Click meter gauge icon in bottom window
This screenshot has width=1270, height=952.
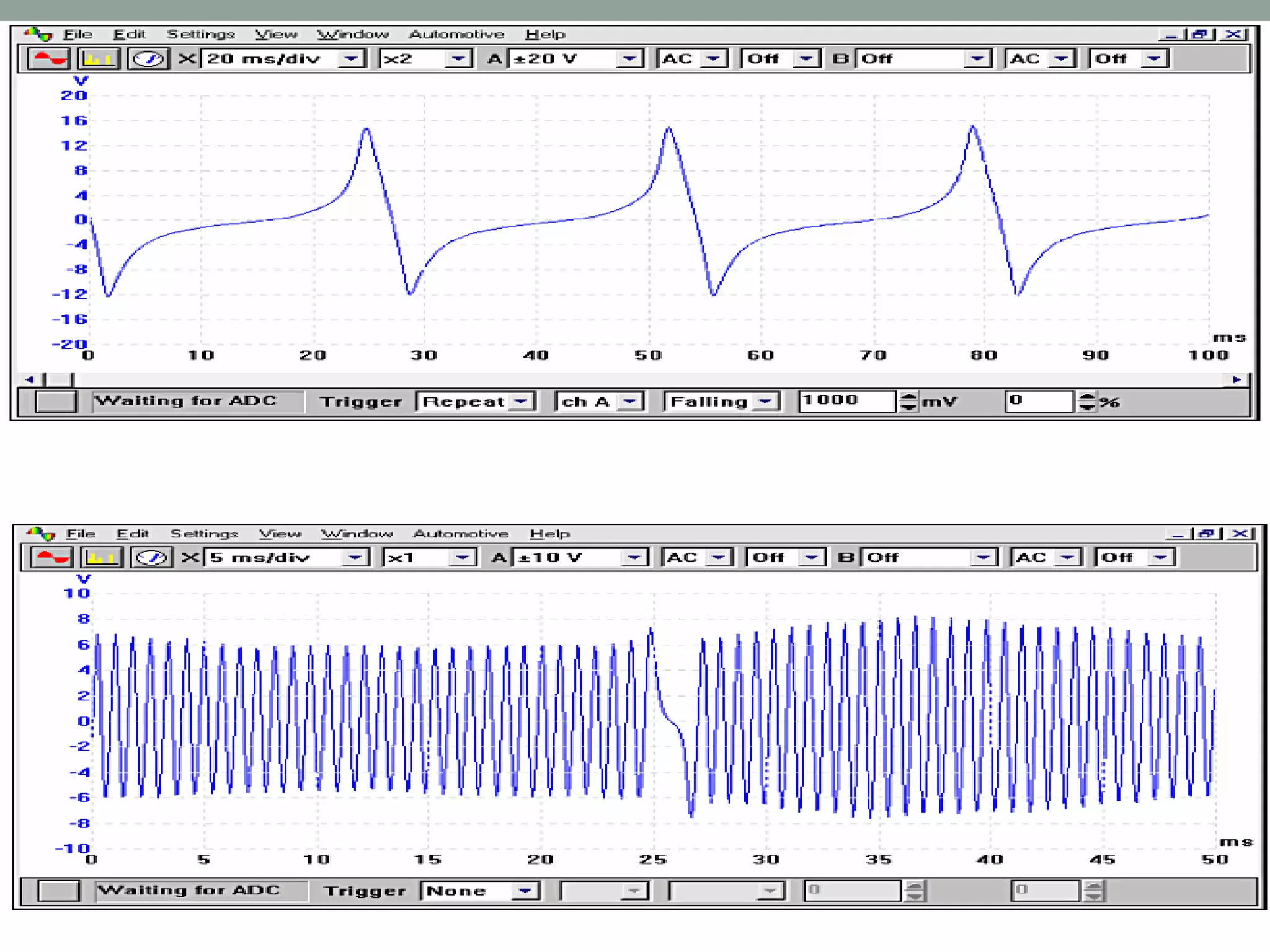click(x=151, y=558)
